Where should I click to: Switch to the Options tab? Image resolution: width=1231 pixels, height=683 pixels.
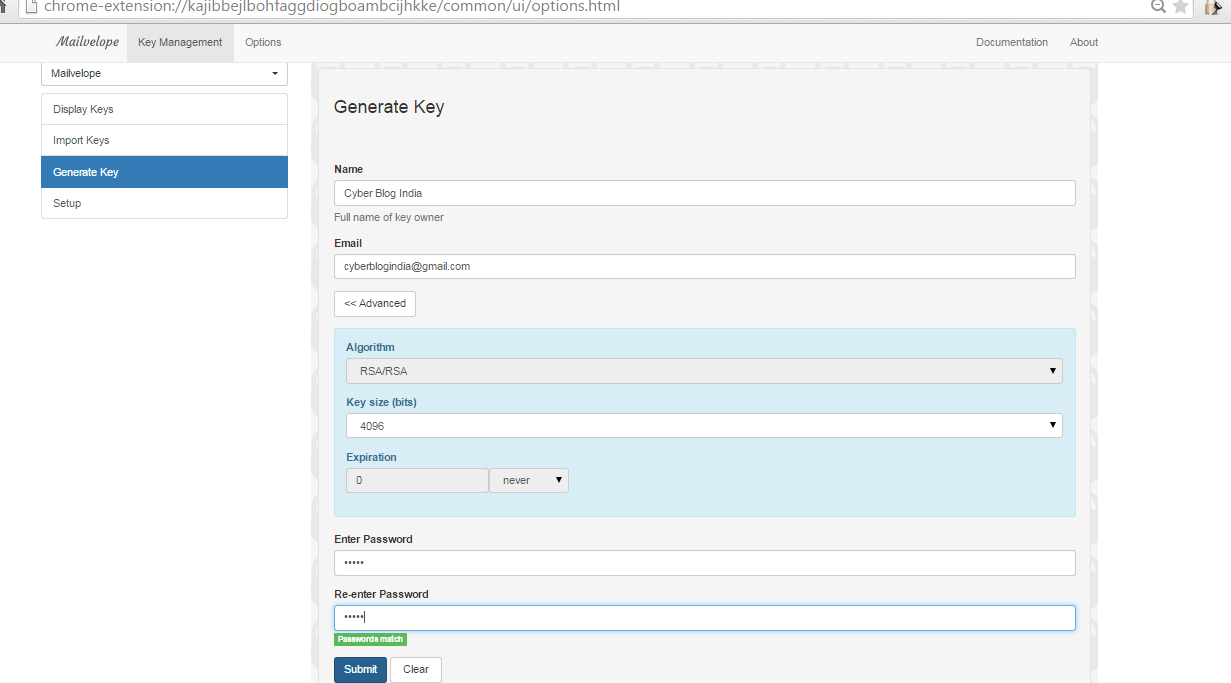(263, 43)
